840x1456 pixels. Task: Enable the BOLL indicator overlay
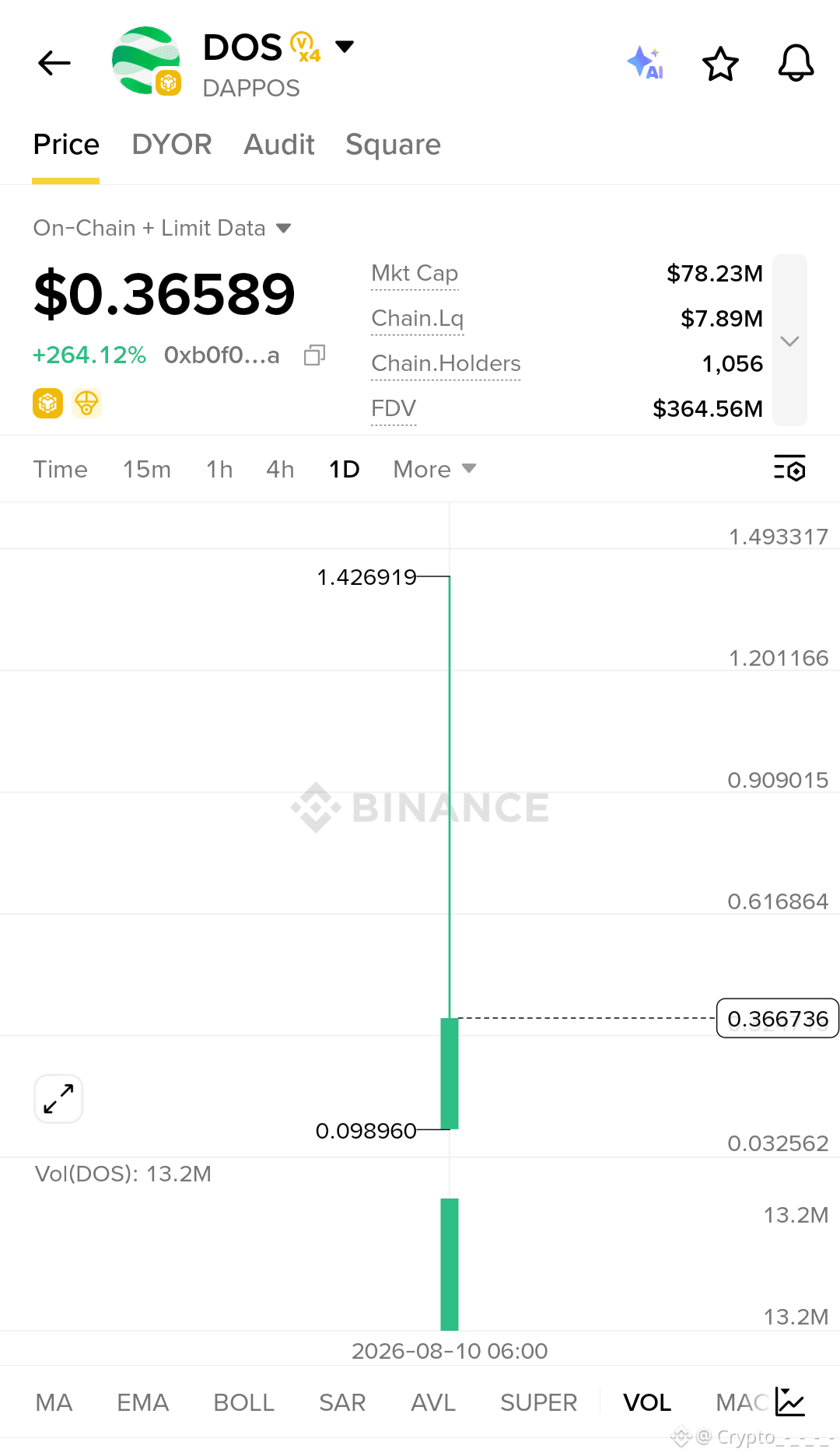(x=243, y=1402)
